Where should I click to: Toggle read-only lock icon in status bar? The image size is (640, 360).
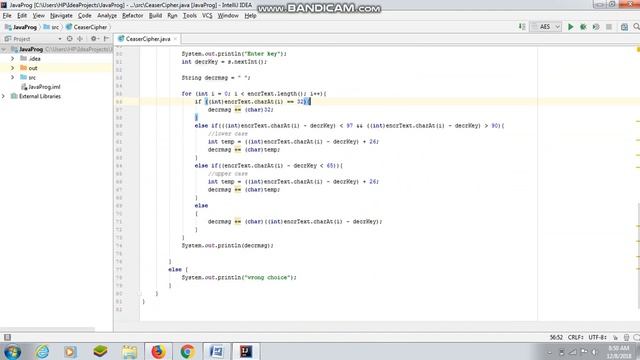pyautogui.click(x=616, y=338)
